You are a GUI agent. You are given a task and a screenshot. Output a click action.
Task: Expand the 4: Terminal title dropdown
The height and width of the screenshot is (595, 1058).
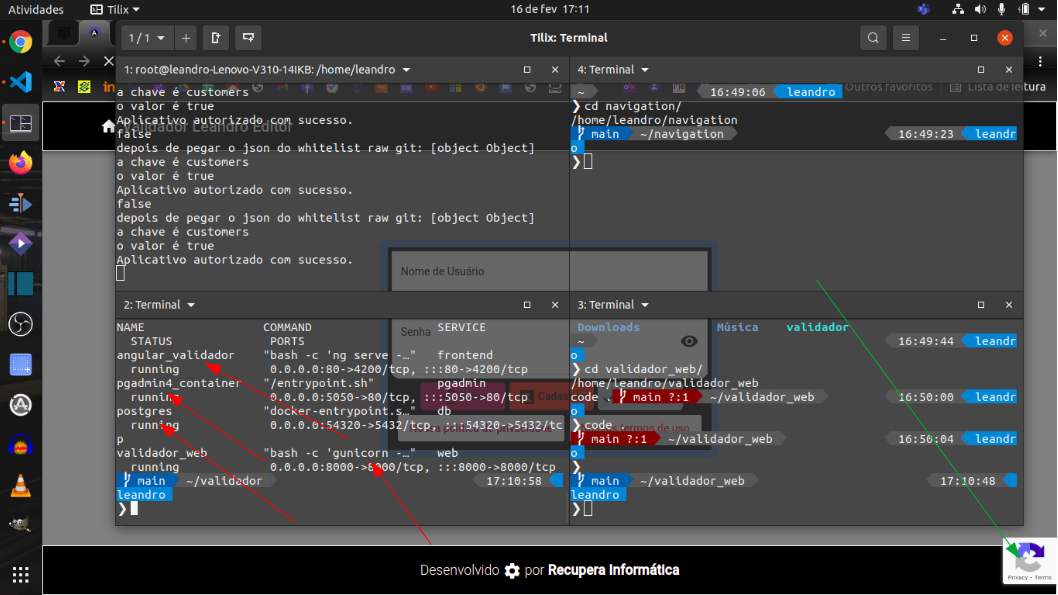click(645, 69)
